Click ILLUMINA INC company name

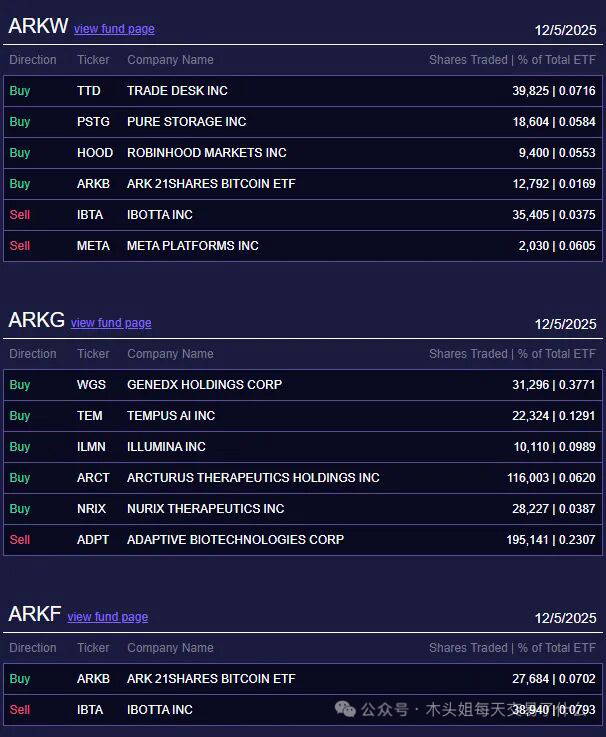pyautogui.click(x=166, y=447)
